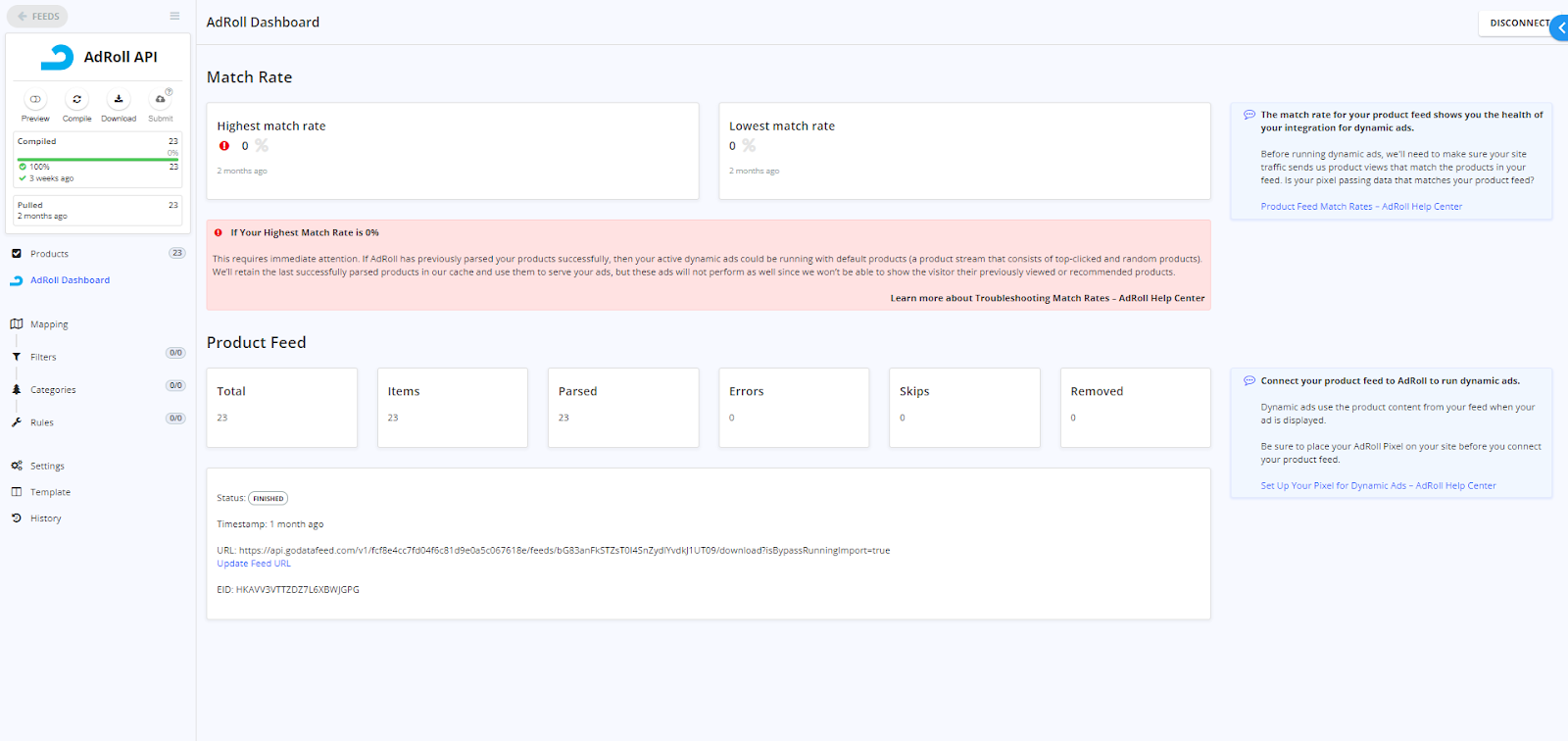Click the EID value text
The width and height of the screenshot is (1568, 741).
coord(298,590)
